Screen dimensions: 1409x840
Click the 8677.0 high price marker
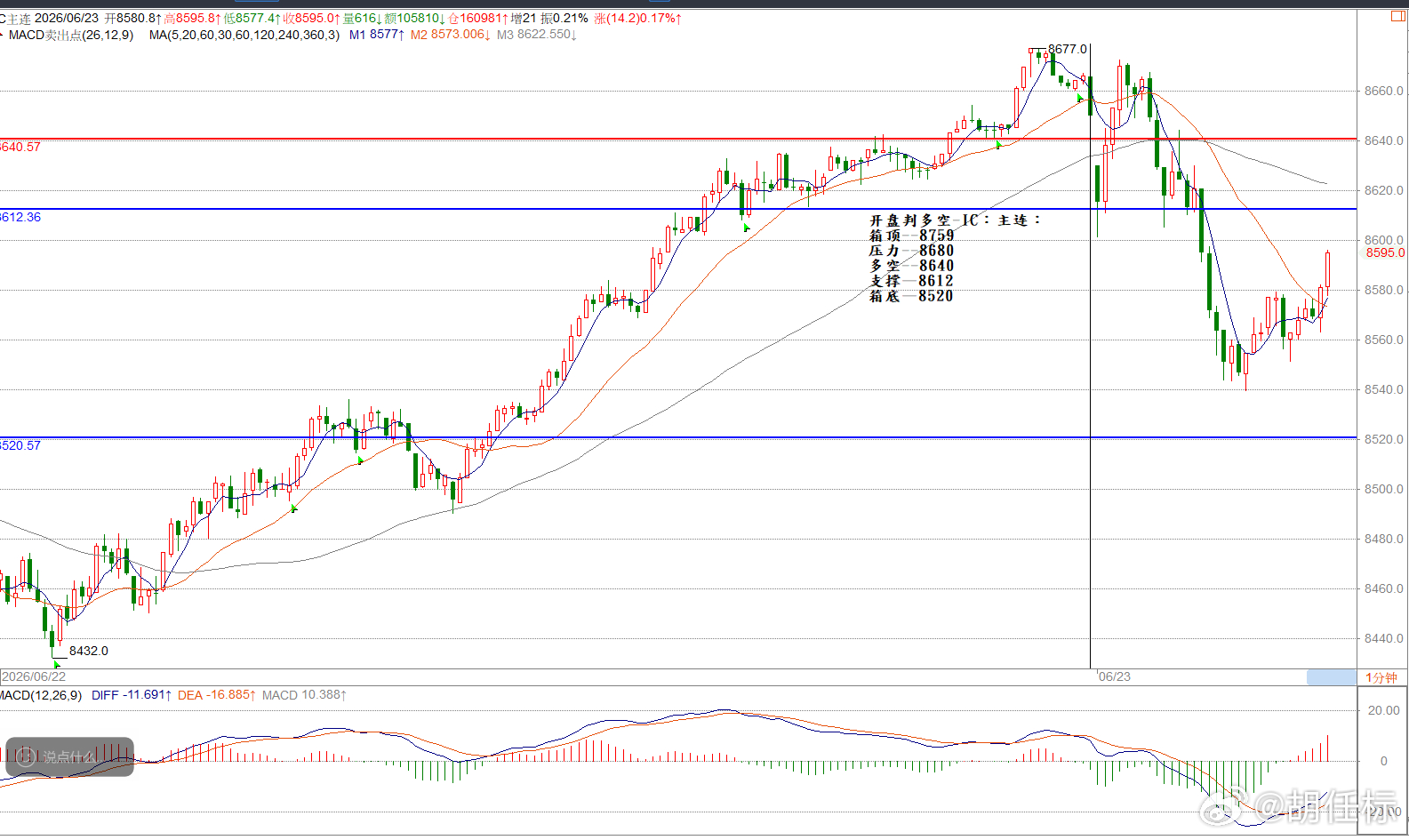pyautogui.click(x=1067, y=49)
